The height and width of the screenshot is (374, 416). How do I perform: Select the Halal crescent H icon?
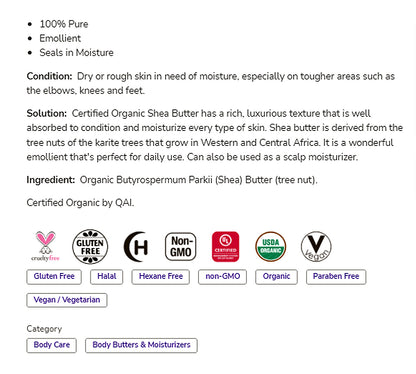(136, 247)
